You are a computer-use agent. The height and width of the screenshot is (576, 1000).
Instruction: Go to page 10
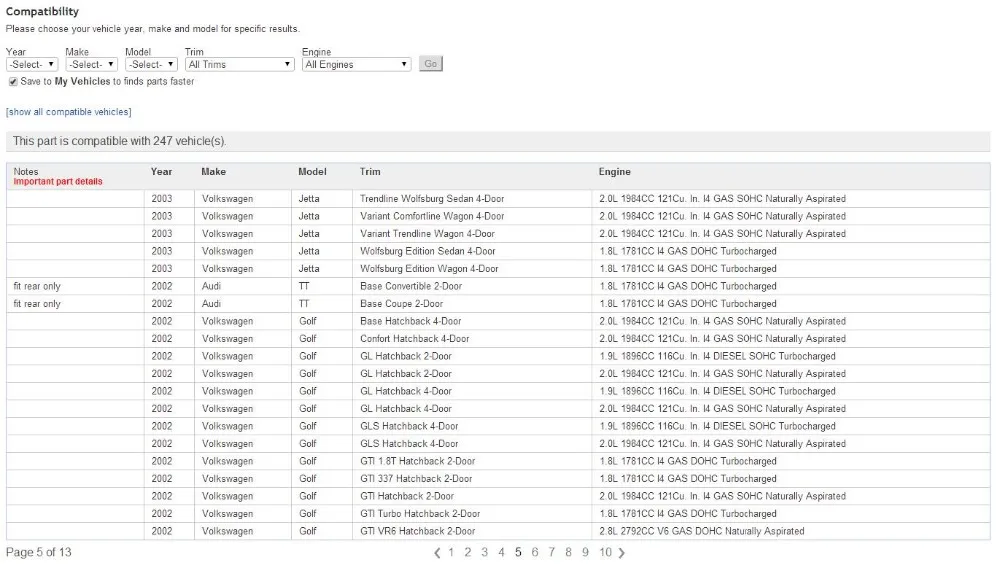pyautogui.click(x=605, y=552)
